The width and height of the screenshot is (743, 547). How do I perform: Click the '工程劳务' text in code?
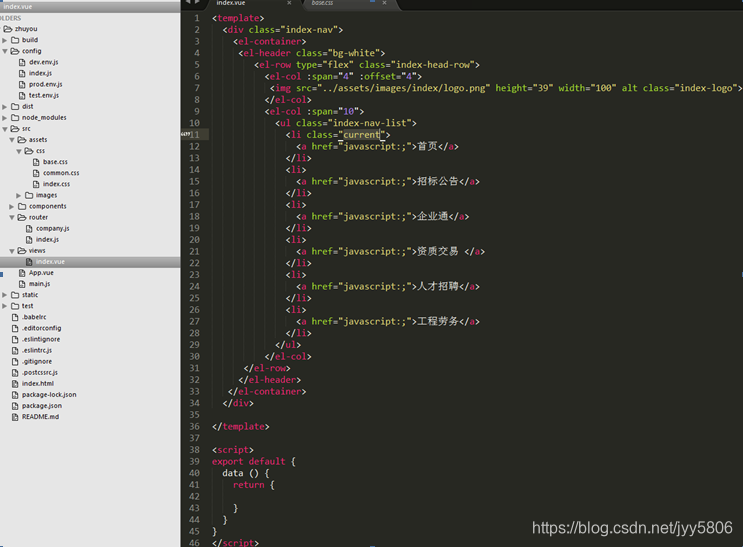click(438, 322)
